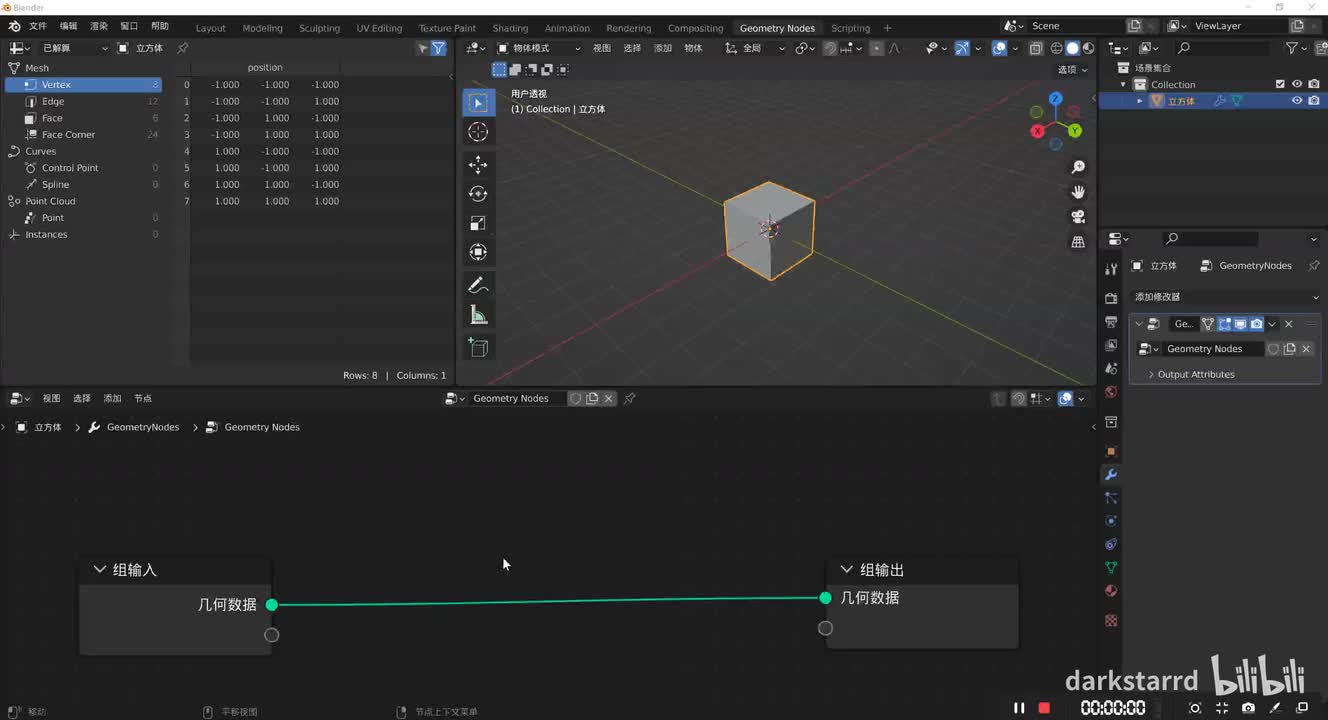The image size is (1328, 720).
Task: Toggle modifier edit mode display
Action: tap(1224, 324)
